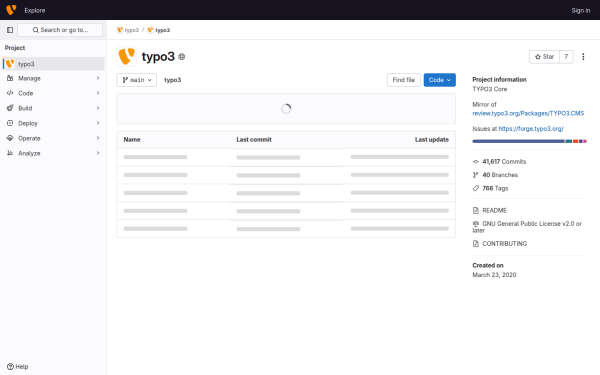Click the Help question mark icon
The image size is (600, 375).
click(x=10, y=367)
